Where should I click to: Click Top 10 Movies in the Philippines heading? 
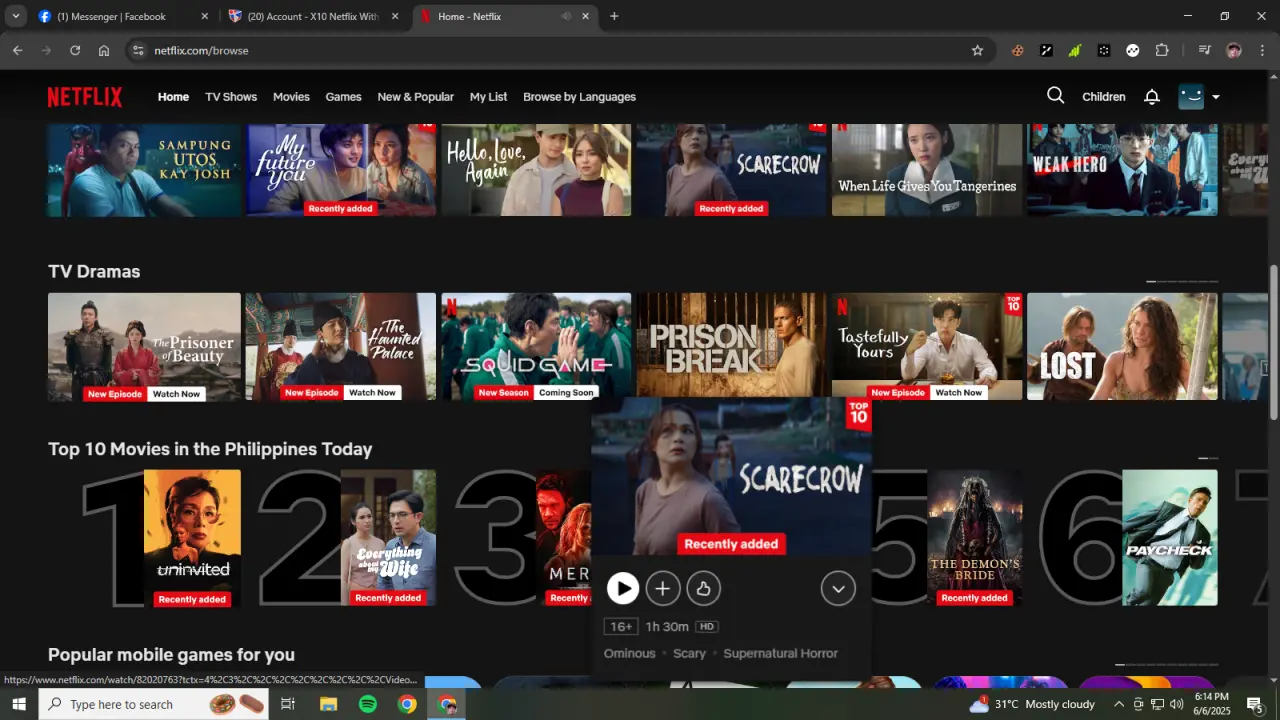click(x=210, y=450)
